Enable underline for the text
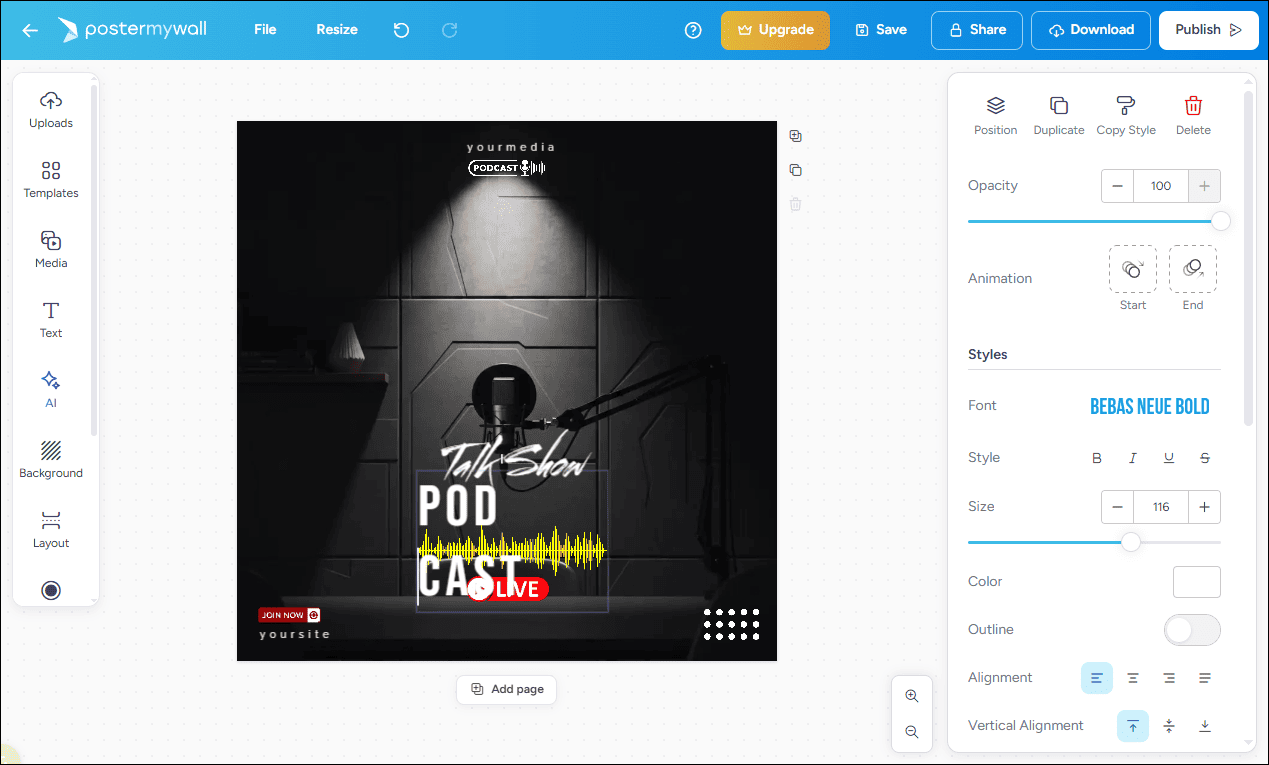 pos(1168,457)
